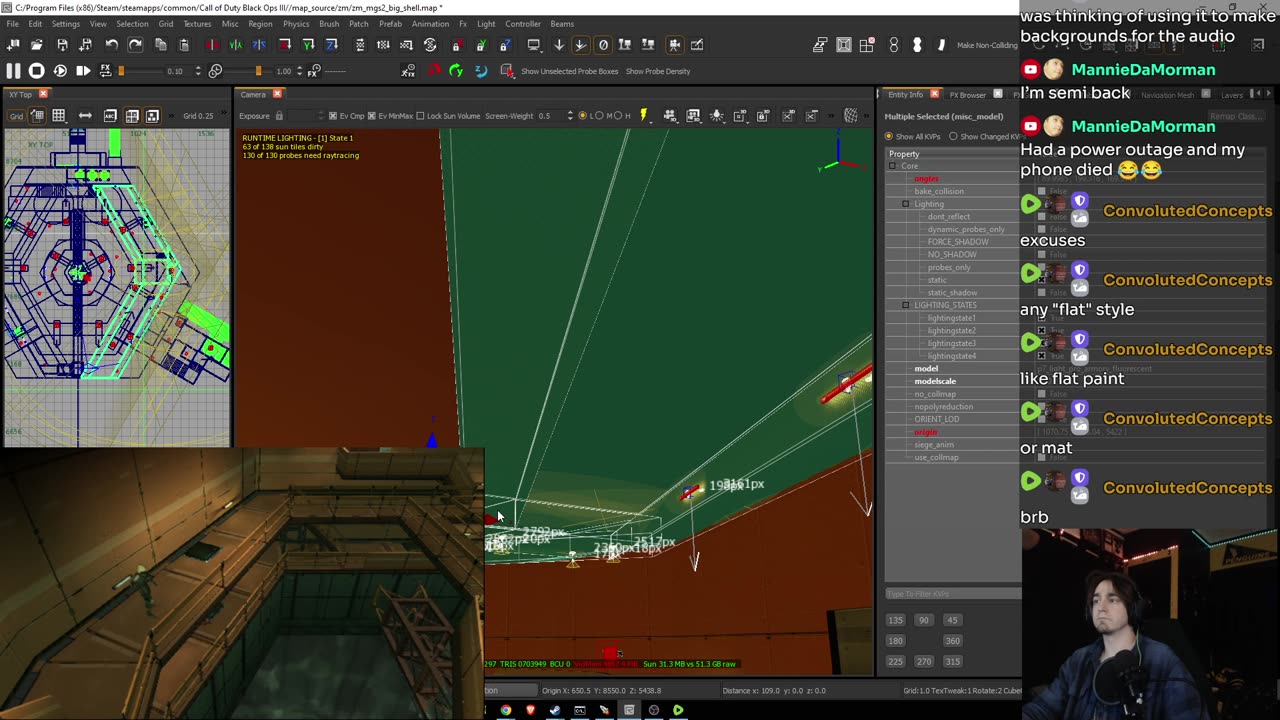Click the Undo arrow icon

click(111, 45)
